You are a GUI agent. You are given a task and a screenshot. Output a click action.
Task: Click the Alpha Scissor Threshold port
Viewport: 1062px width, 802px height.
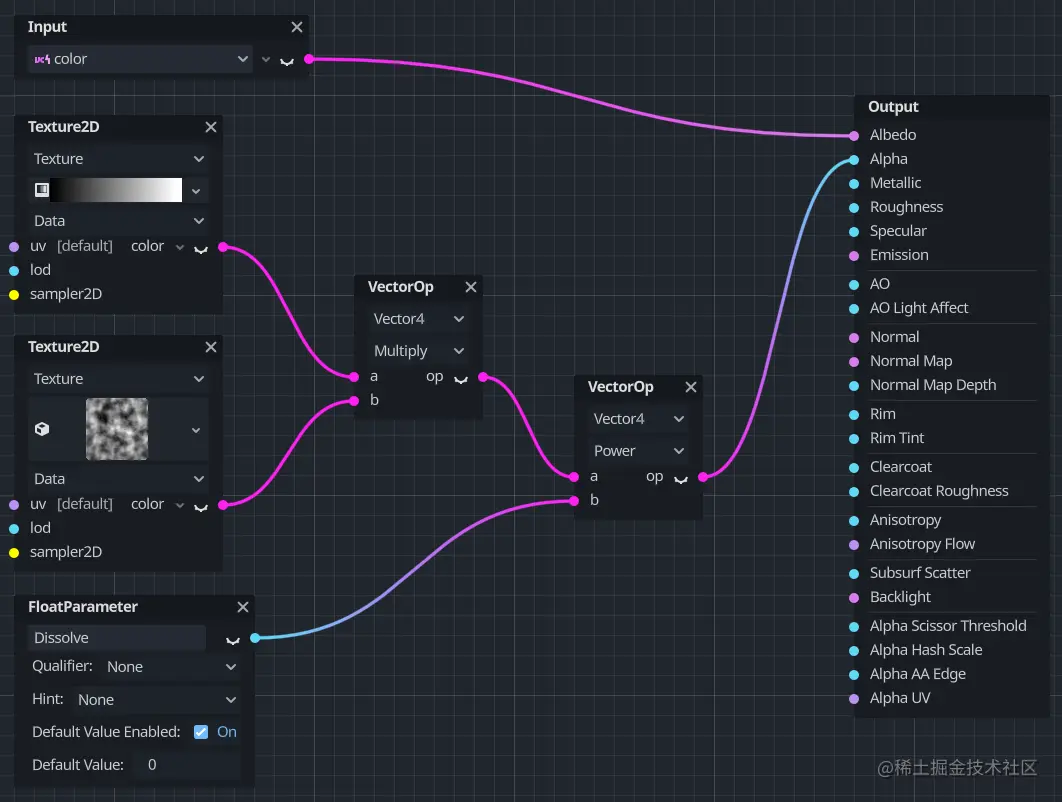point(854,627)
